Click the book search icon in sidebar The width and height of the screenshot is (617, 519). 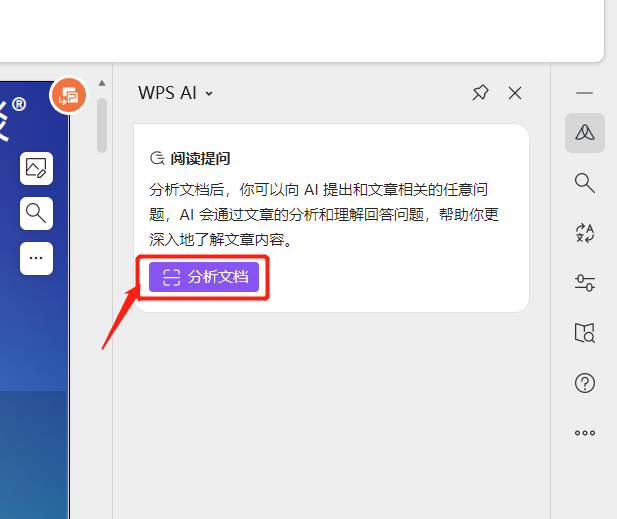click(x=585, y=333)
